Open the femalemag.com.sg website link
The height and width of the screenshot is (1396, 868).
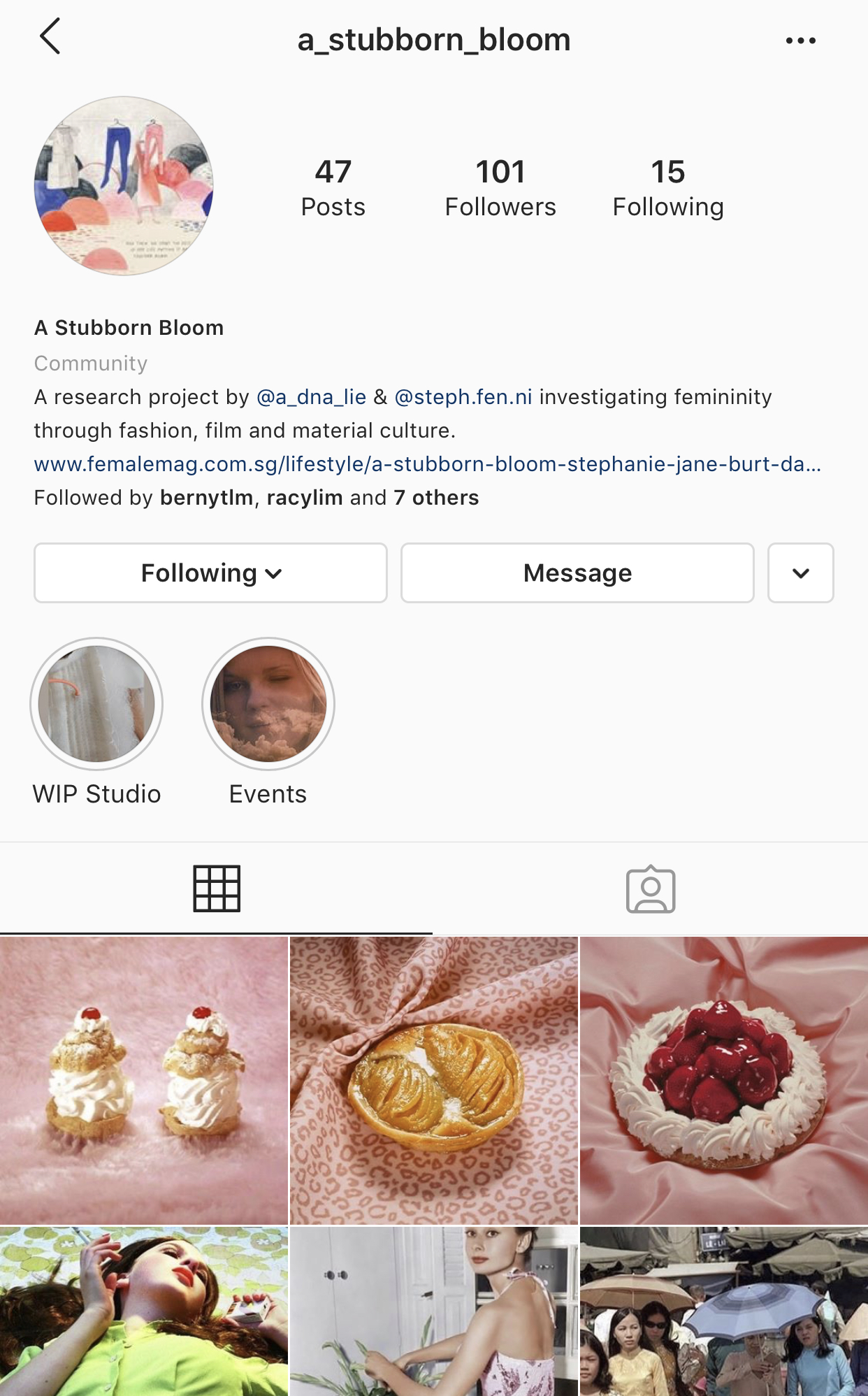click(x=428, y=464)
